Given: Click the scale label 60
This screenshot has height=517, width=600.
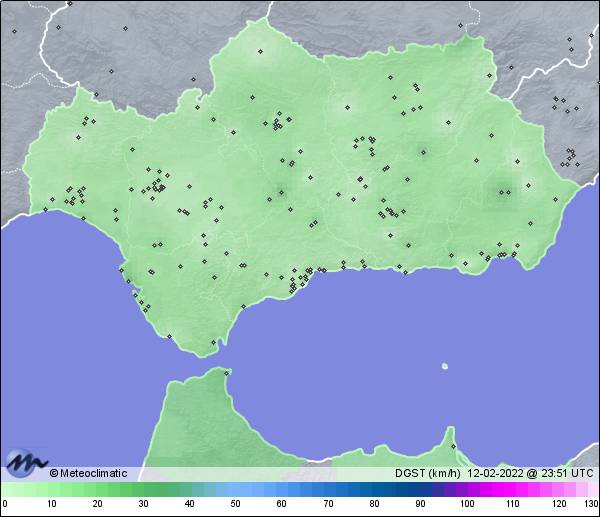Looking at the screenshot, I should pos(282,503).
